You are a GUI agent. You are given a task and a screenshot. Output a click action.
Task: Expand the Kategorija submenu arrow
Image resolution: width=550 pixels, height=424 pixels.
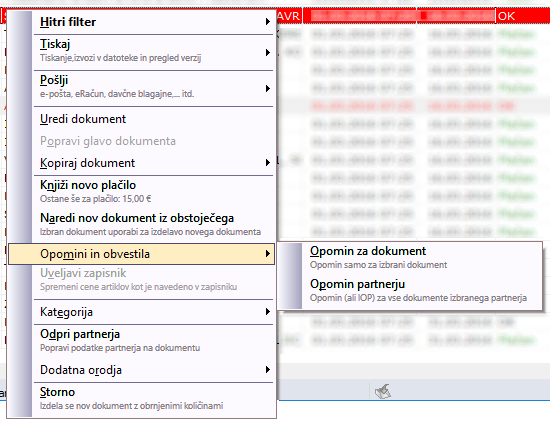pyautogui.click(x=268, y=311)
